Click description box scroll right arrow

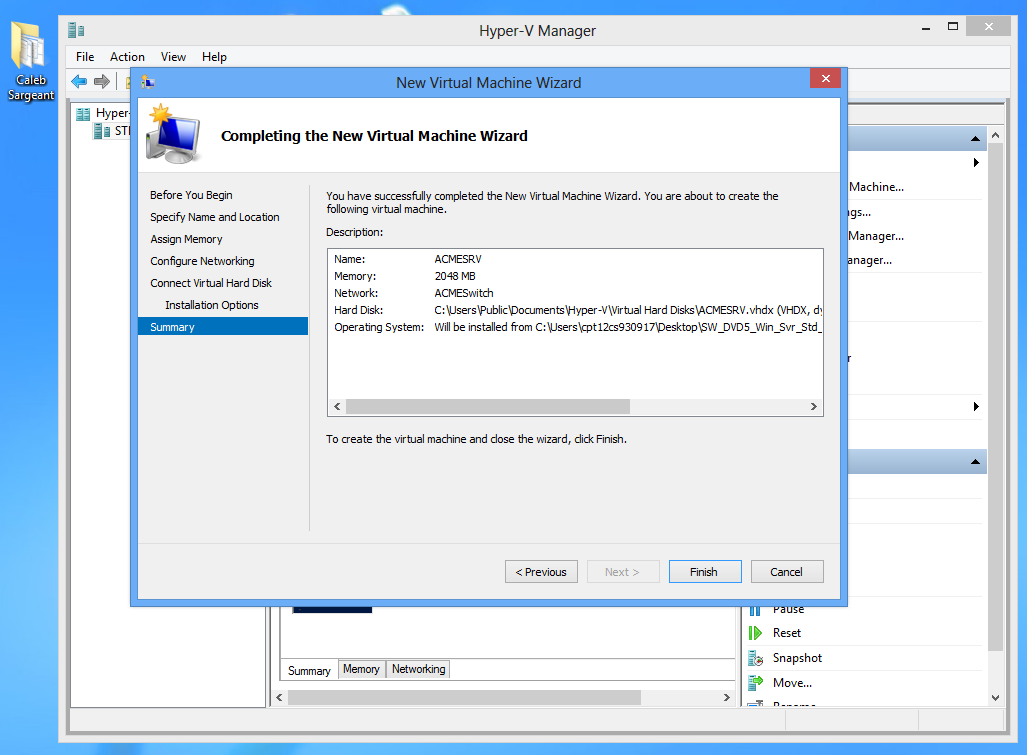point(813,407)
